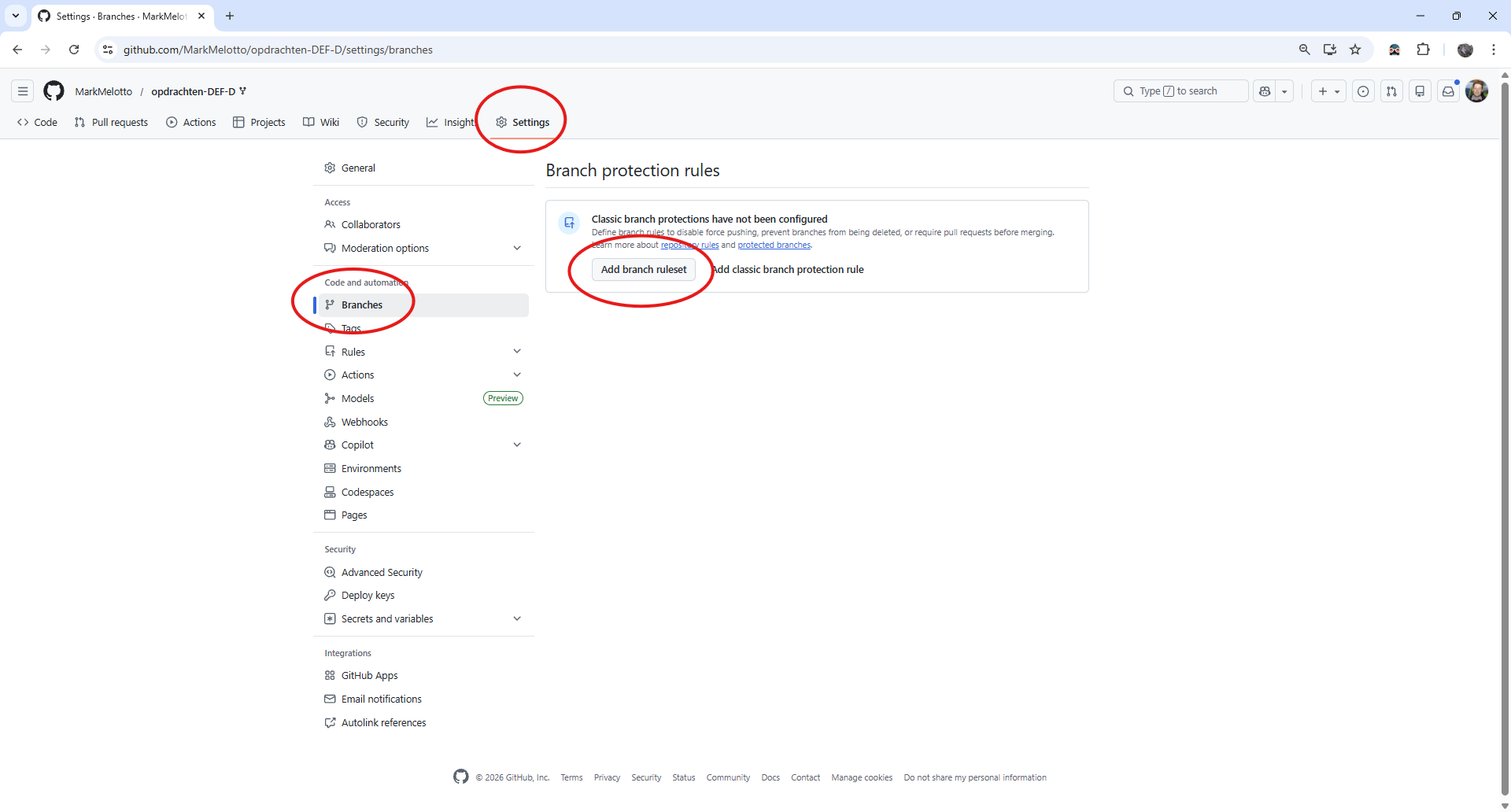Click the search box 'Type / to search'
This screenshot has height=812, width=1511.
pos(1180,91)
